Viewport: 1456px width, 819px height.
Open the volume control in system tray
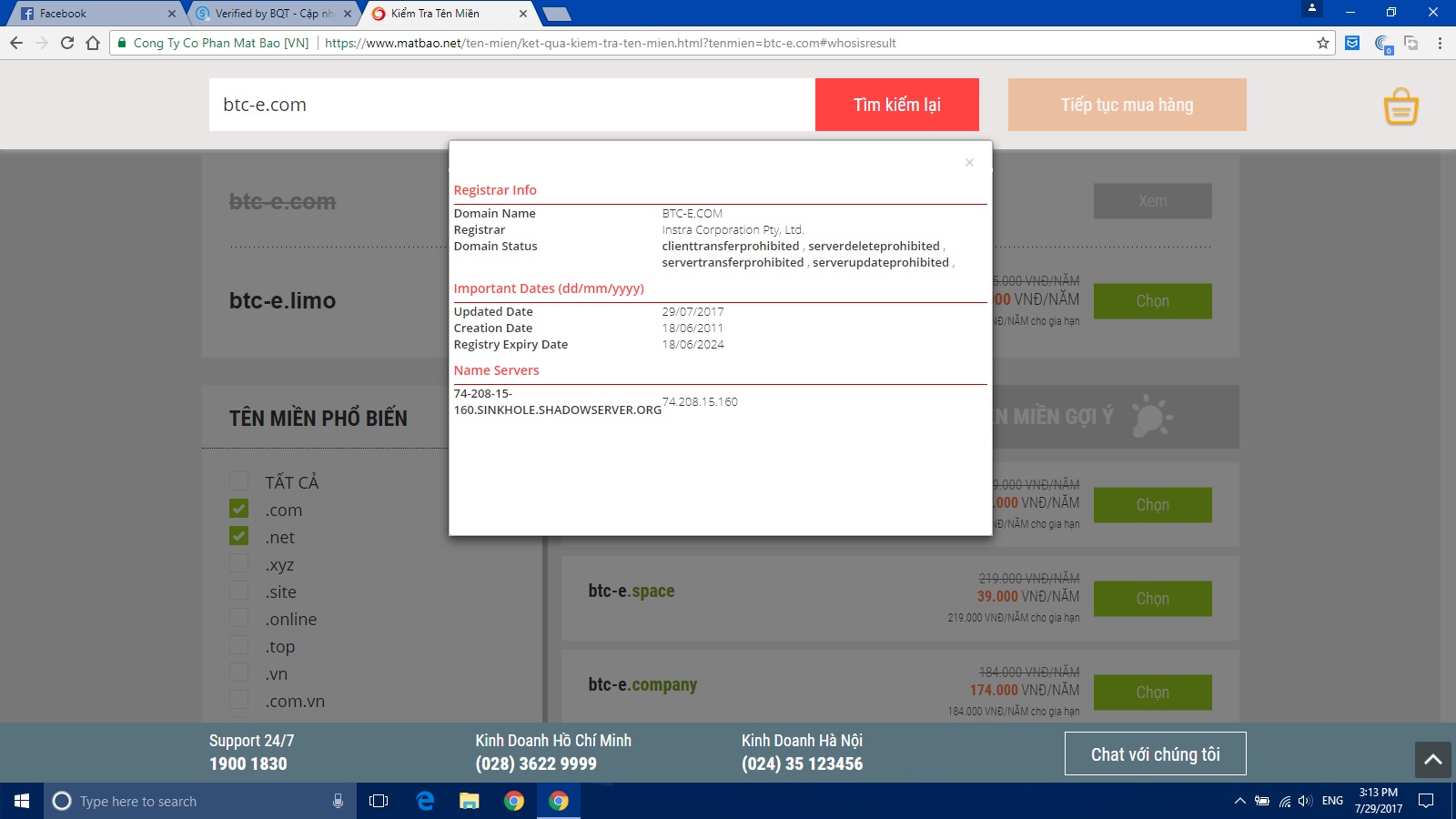(x=1305, y=801)
